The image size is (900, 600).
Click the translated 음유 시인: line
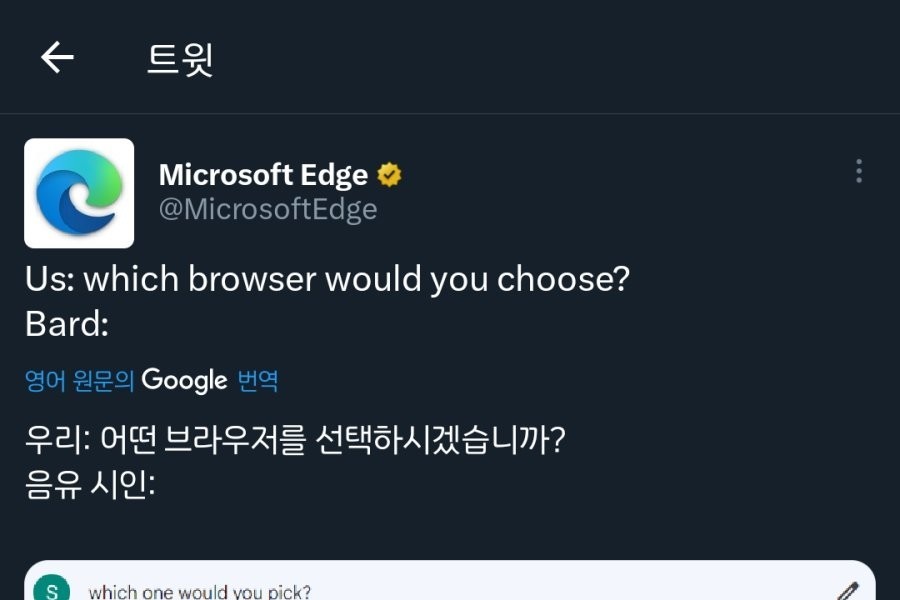coord(90,485)
